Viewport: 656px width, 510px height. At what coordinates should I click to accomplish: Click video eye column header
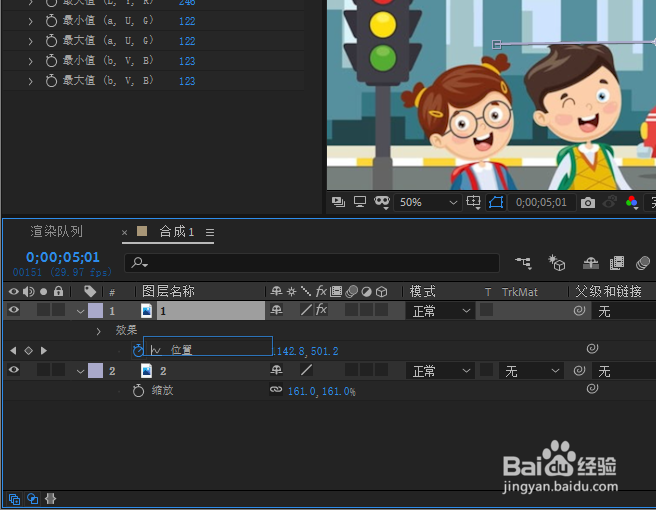(14, 291)
